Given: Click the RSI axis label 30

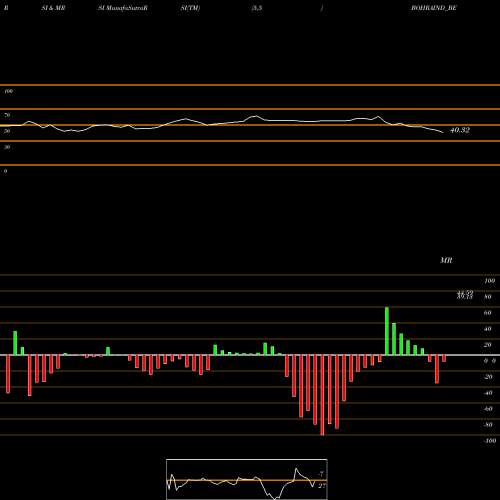Looking at the screenshot, I should (x=7, y=147).
